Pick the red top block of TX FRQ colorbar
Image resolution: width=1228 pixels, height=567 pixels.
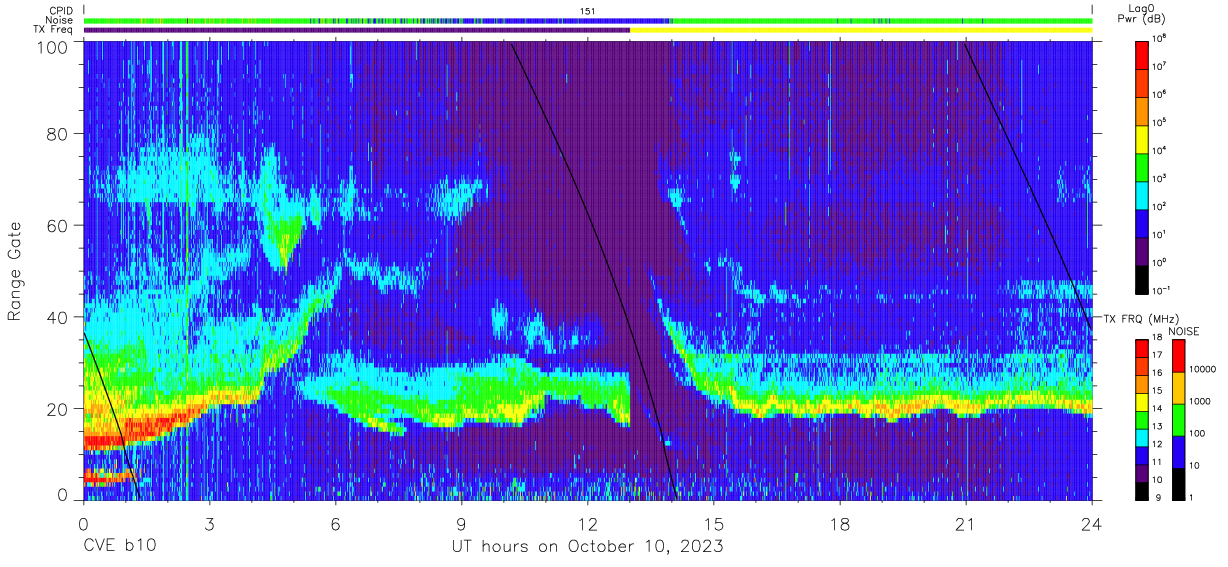click(x=1142, y=349)
